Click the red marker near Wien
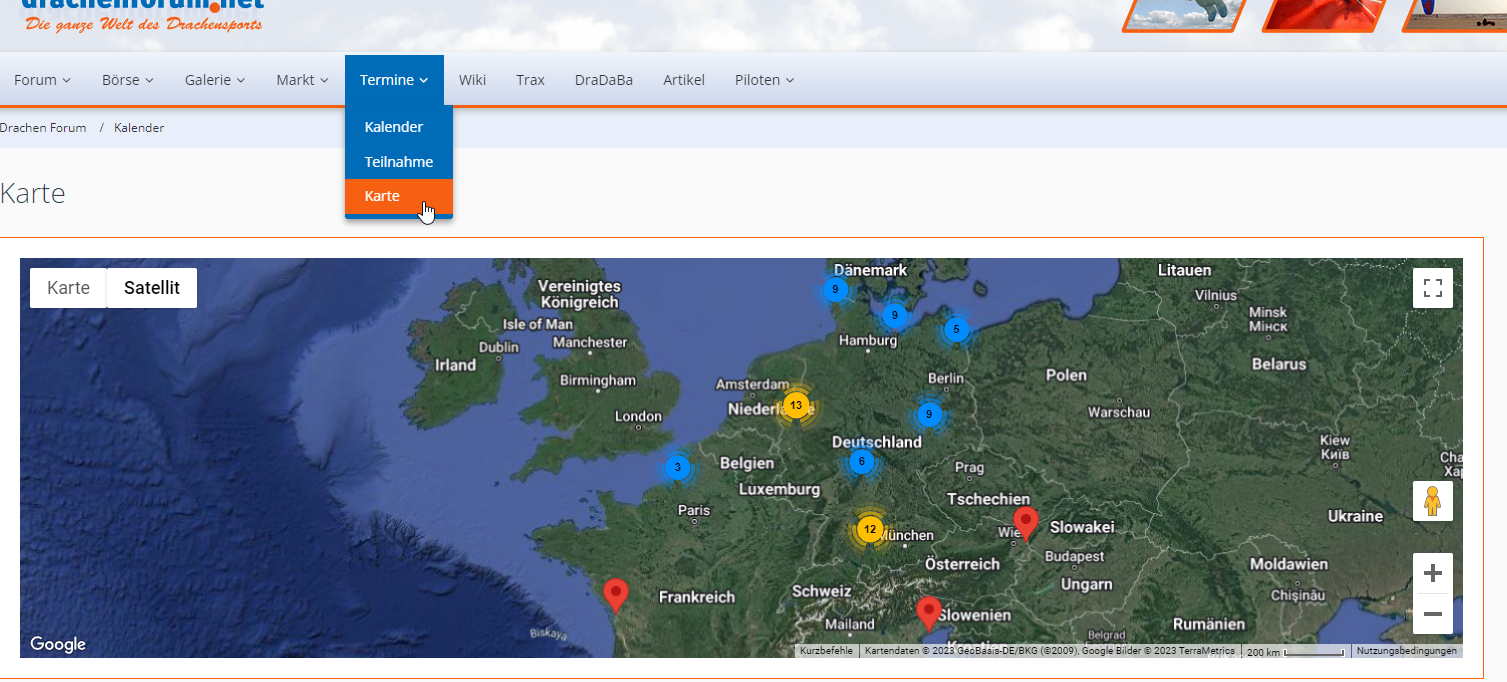 click(x=1025, y=522)
